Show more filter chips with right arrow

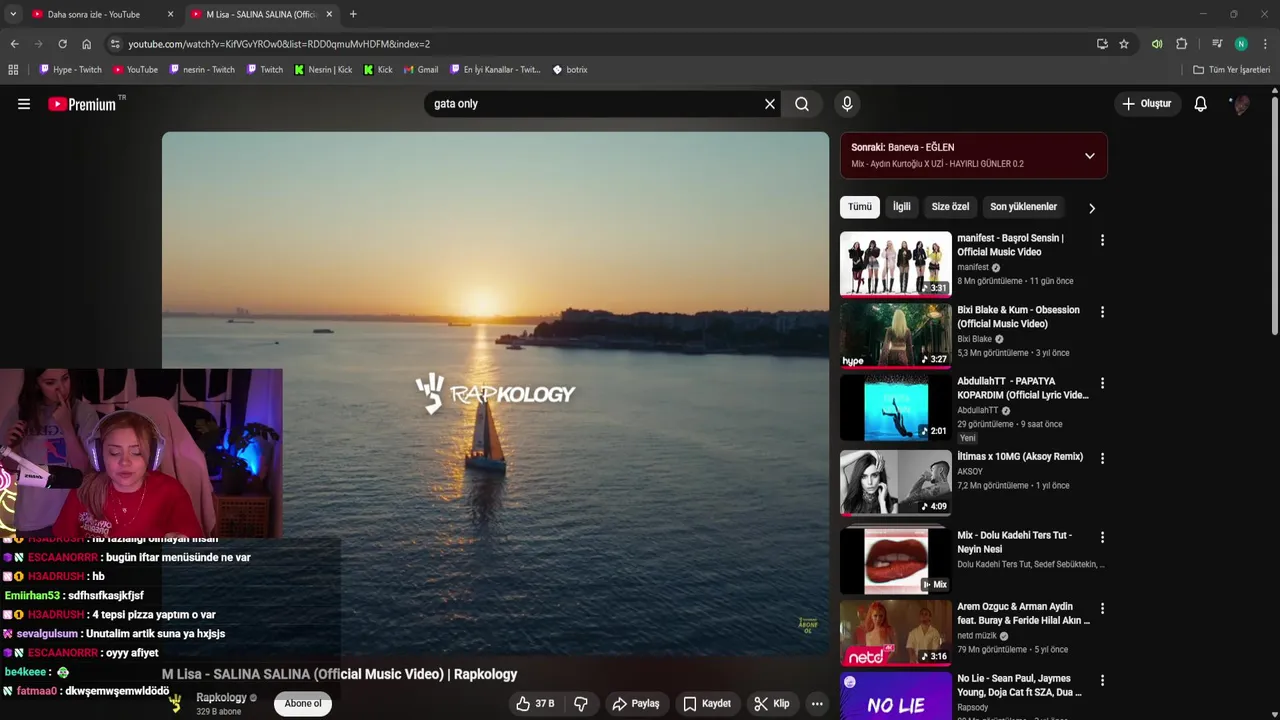coord(1092,208)
